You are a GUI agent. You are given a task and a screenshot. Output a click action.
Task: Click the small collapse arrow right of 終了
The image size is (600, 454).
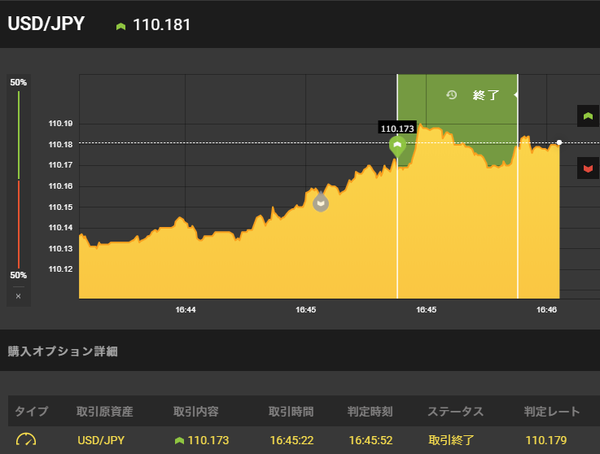[515, 95]
